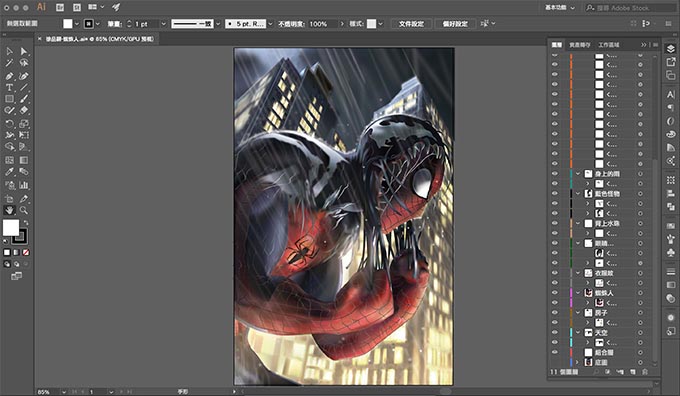Set paint mode to None button

pos(26,252)
